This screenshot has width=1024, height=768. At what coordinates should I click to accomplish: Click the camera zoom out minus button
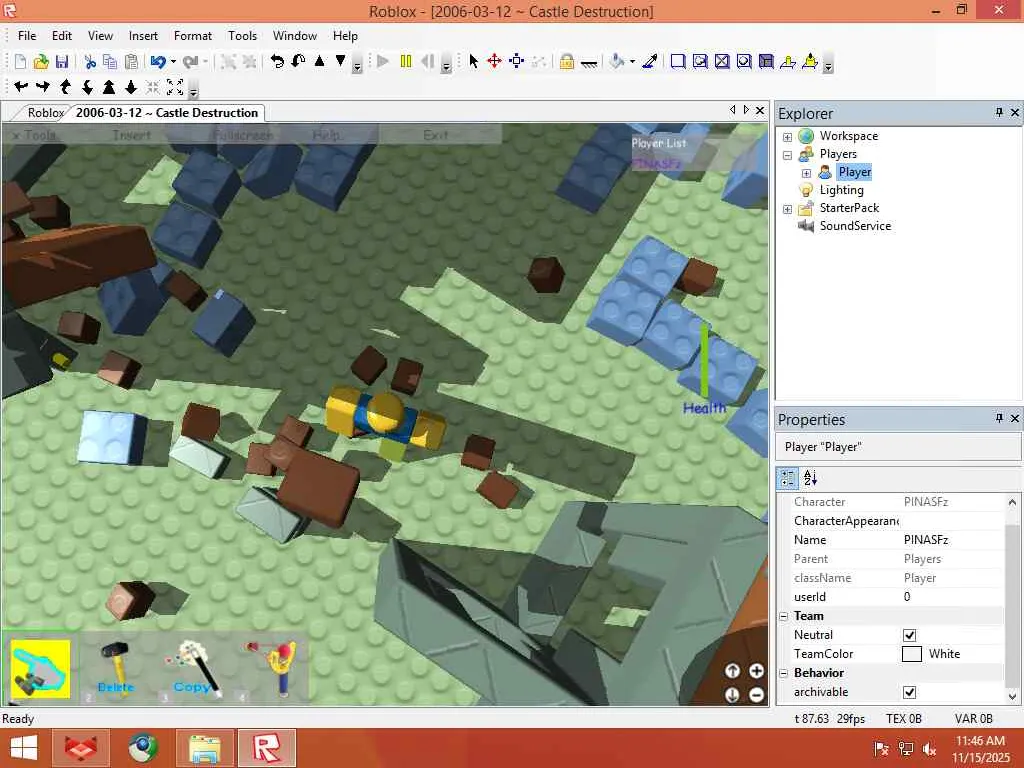click(x=756, y=695)
